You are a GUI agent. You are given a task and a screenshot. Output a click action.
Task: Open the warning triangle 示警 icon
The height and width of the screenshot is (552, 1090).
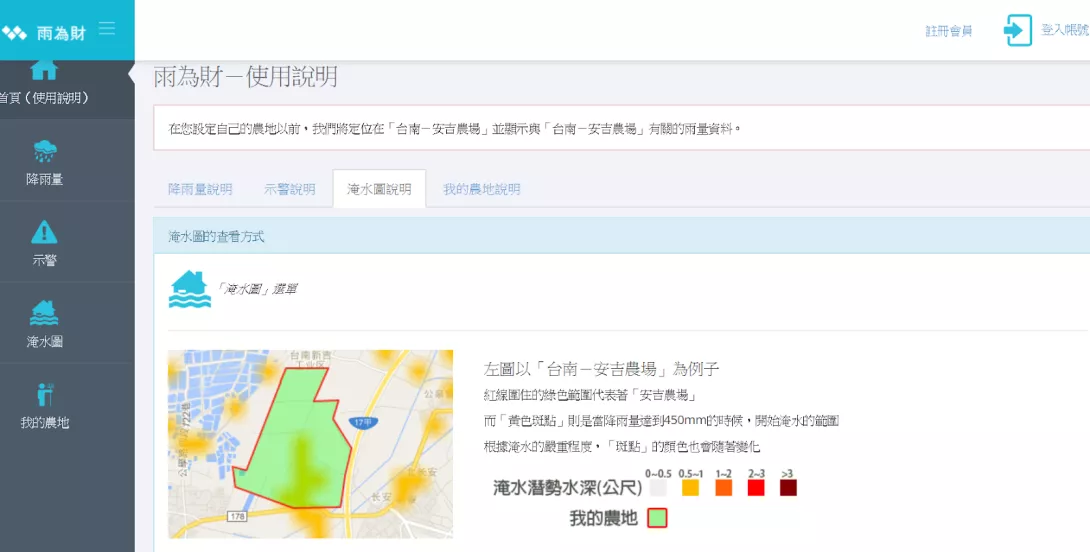click(44, 232)
